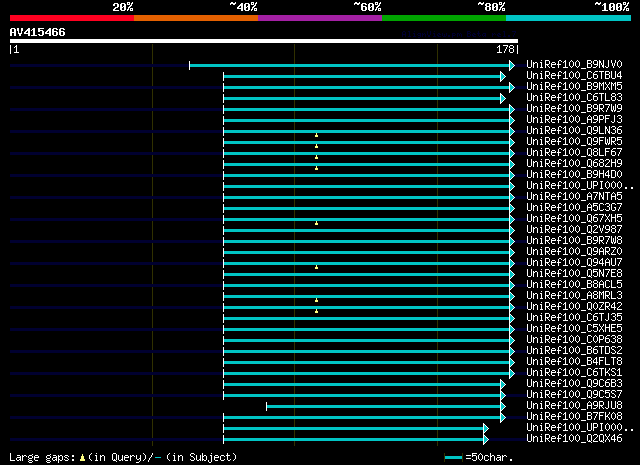Select the UniRef100_C0P638 label

[574, 340]
